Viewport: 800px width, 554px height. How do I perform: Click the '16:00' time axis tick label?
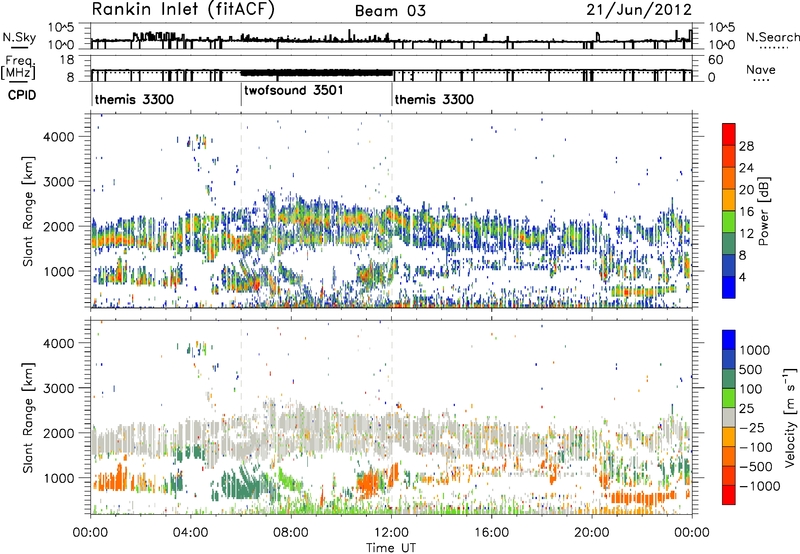point(491,533)
